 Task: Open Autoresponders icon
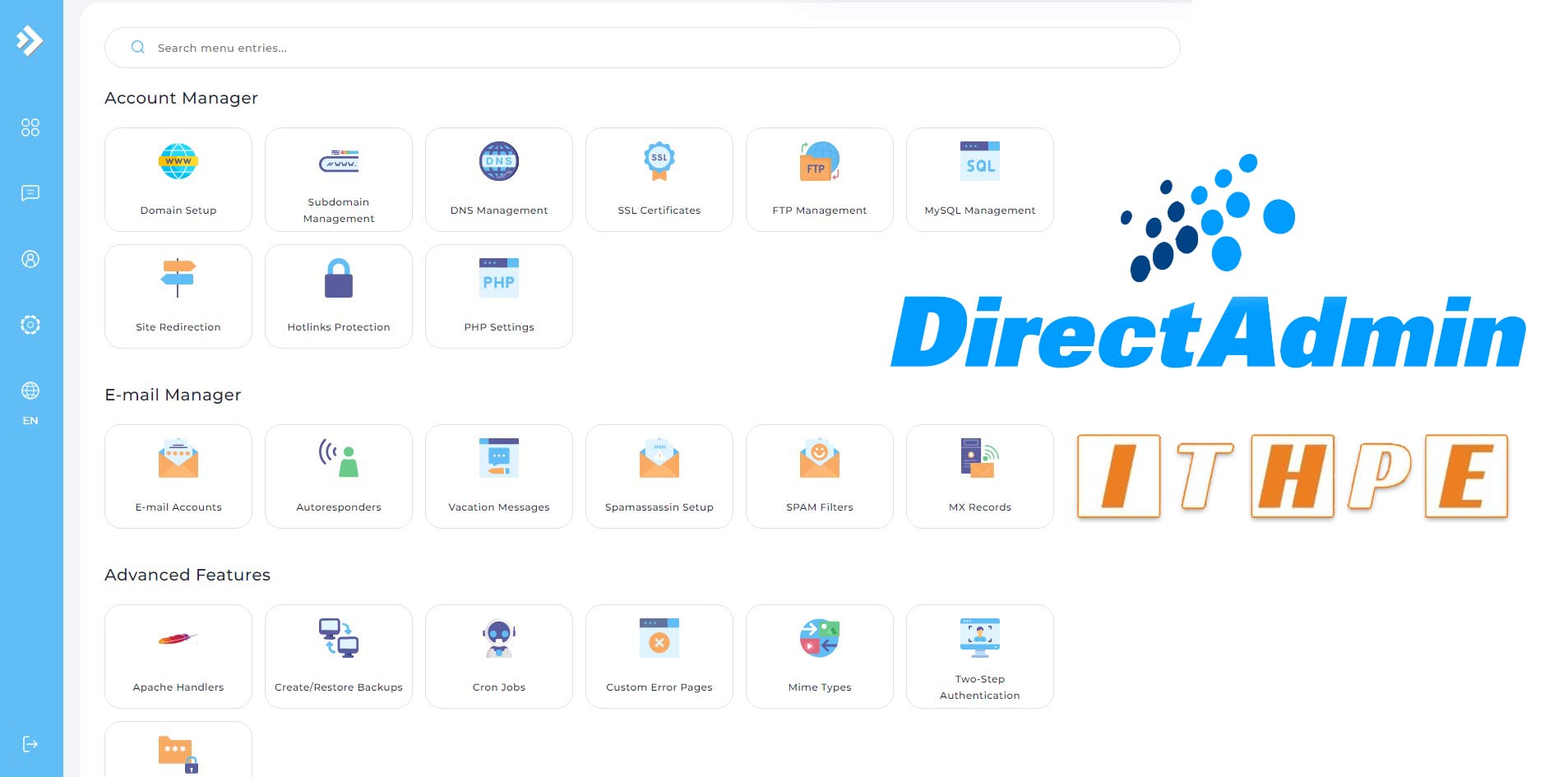pos(339,458)
